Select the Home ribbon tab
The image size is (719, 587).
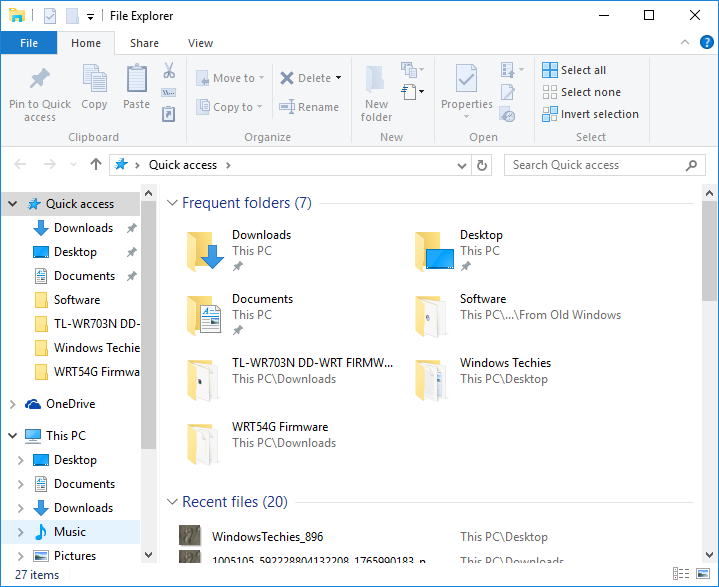point(86,43)
